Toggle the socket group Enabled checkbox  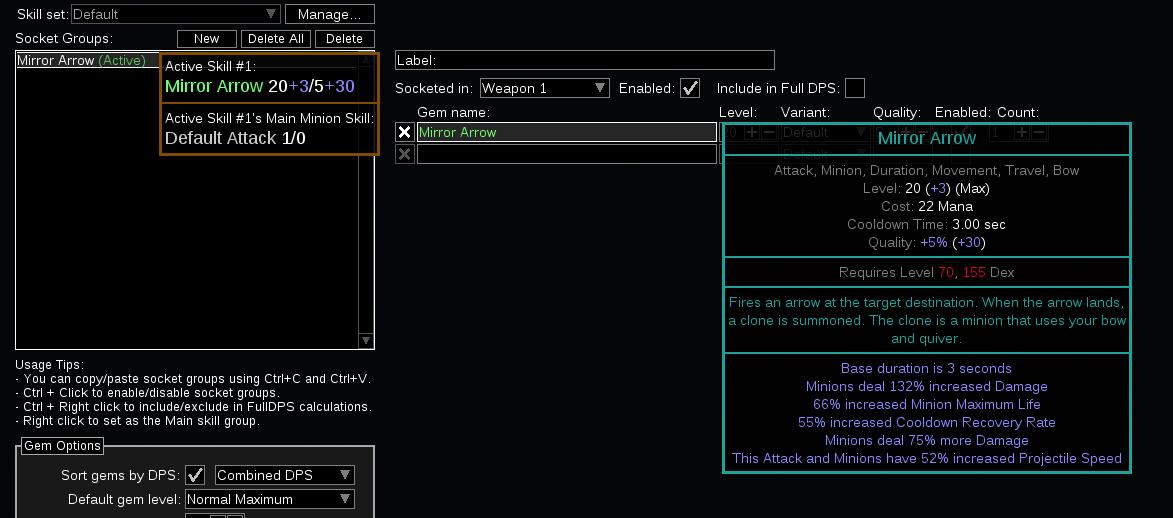coord(690,88)
